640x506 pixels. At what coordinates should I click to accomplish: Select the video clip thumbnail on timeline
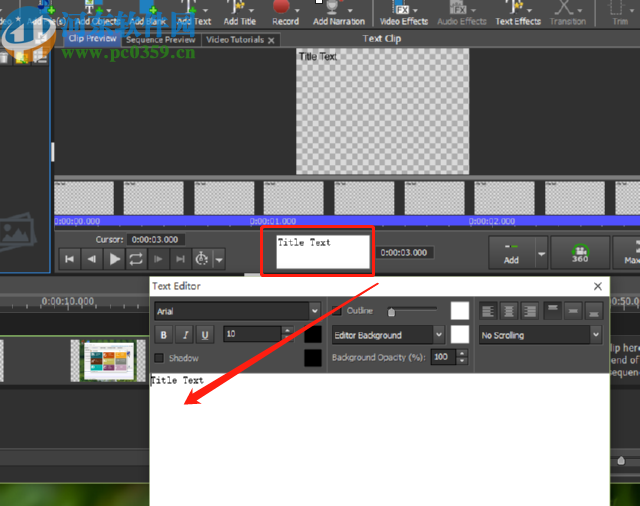[x=109, y=361]
